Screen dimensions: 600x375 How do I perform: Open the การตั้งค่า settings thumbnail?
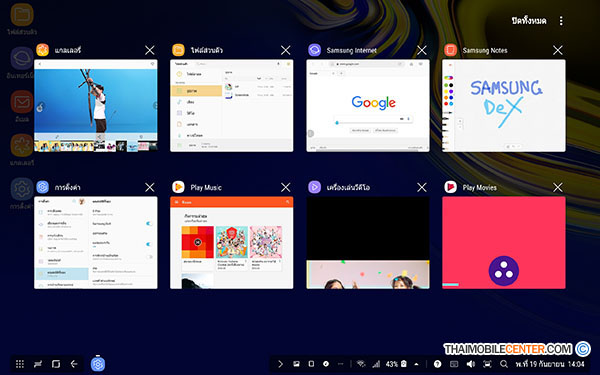click(x=96, y=243)
